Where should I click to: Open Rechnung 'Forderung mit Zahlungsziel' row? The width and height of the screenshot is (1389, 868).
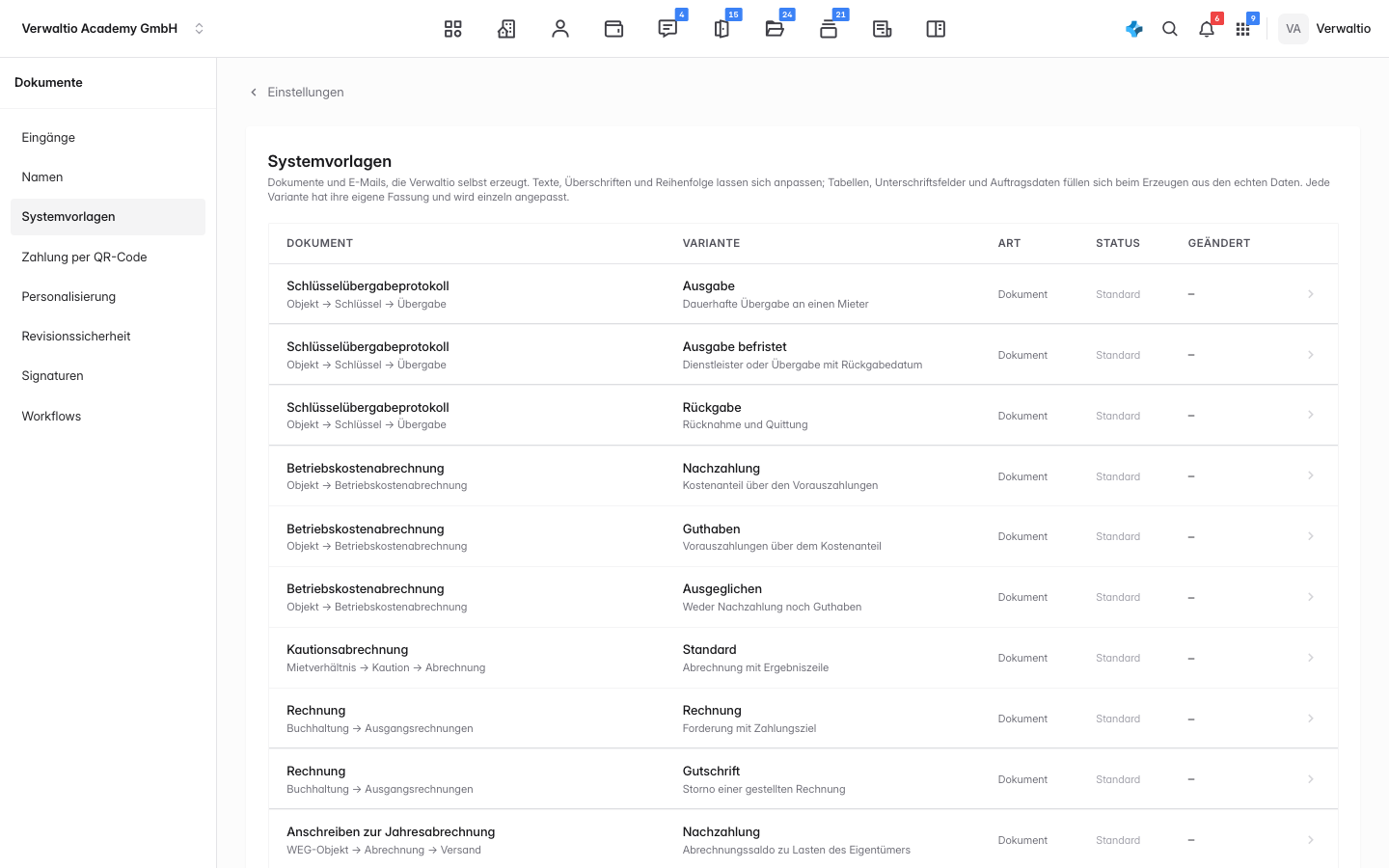coord(803,719)
